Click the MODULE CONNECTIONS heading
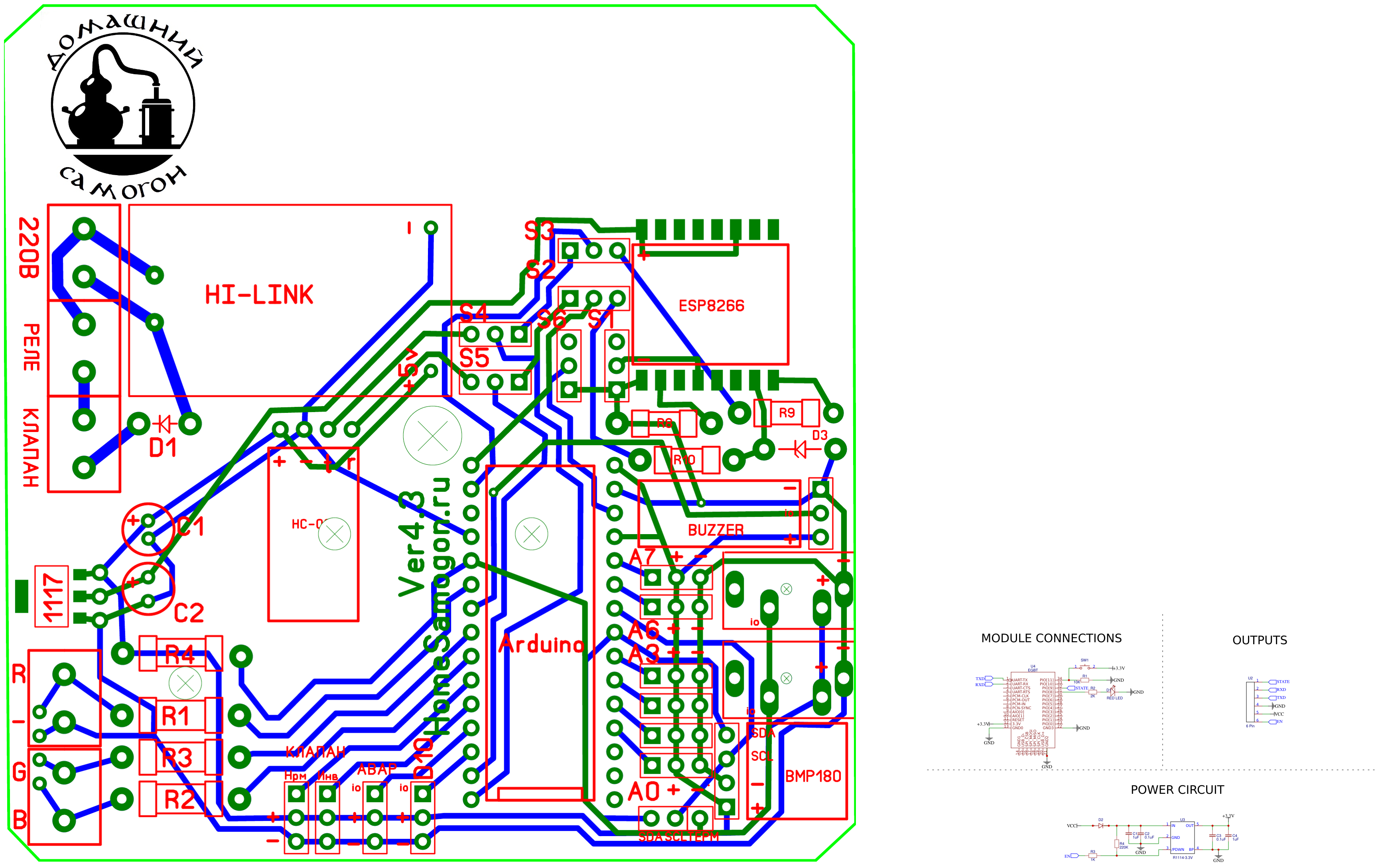 tap(1051, 638)
